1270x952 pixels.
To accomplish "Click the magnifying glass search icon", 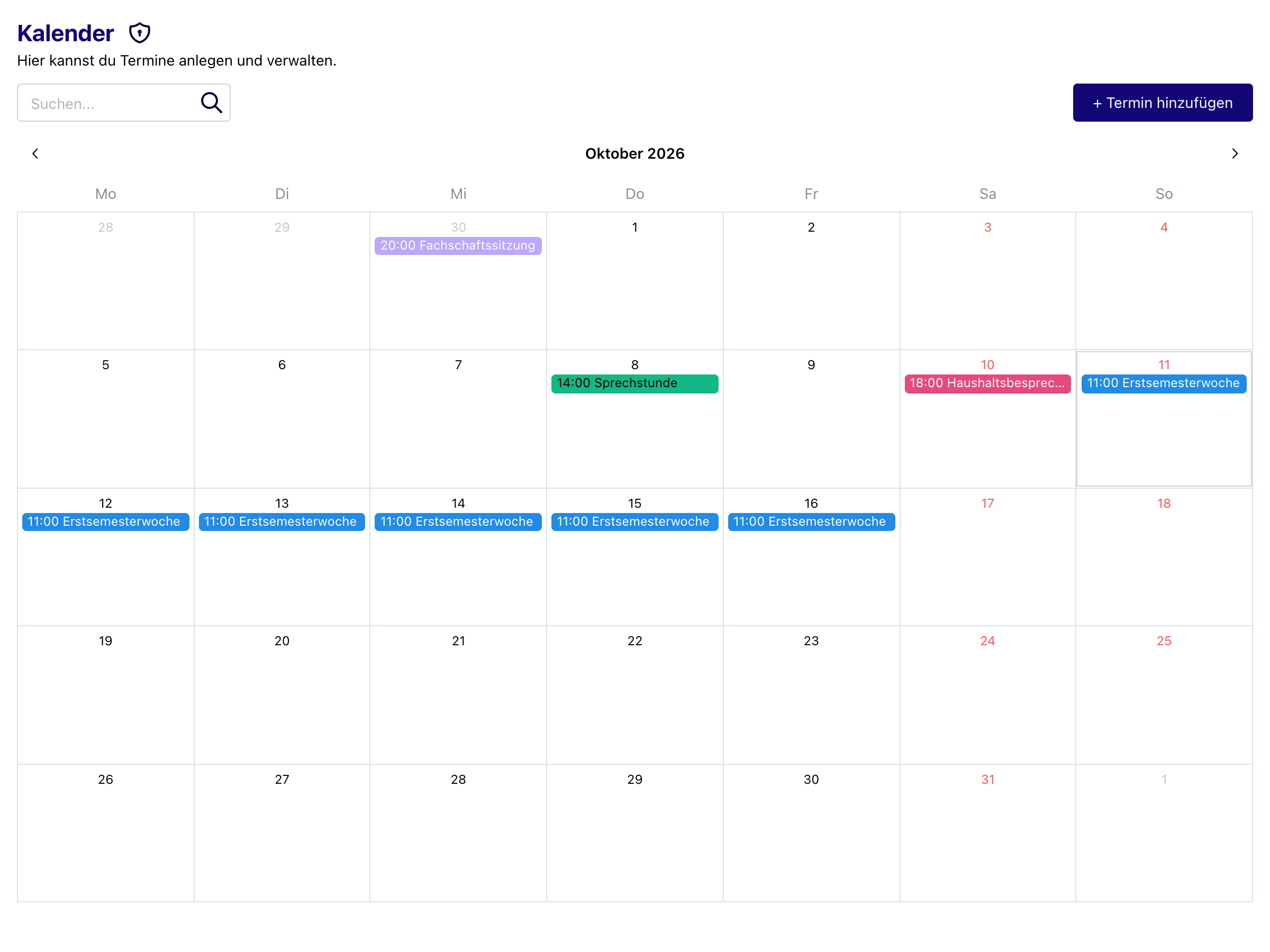I will (211, 103).
